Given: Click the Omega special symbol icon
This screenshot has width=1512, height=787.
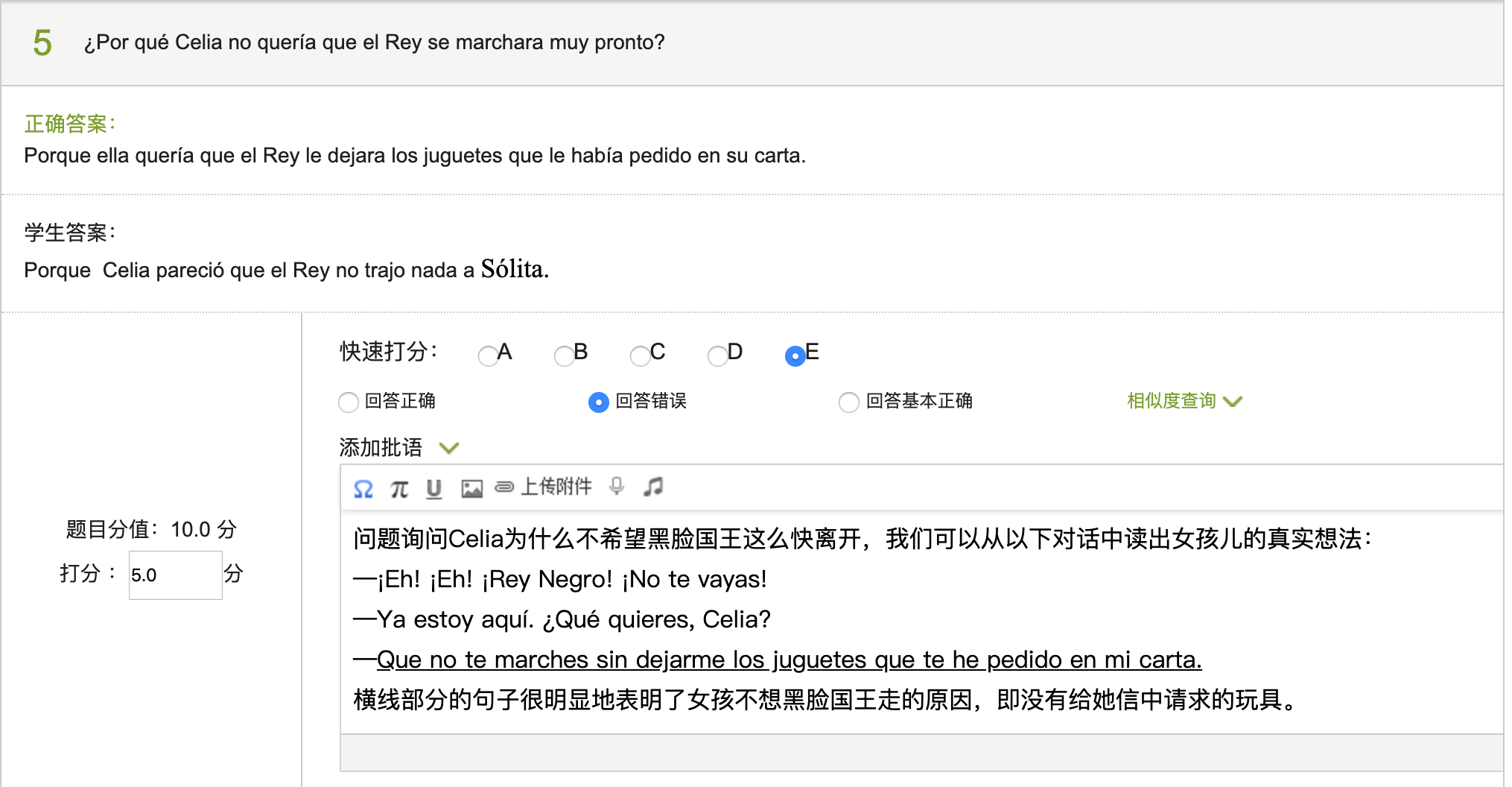Looking at the screenshot, I should coord(363,489).
